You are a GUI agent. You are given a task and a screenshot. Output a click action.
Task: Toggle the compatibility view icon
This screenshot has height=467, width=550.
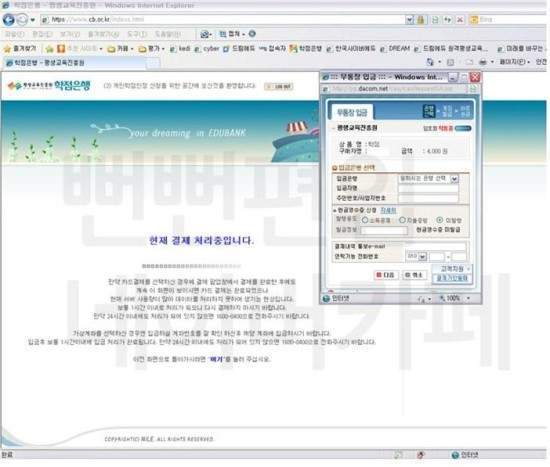435,20
